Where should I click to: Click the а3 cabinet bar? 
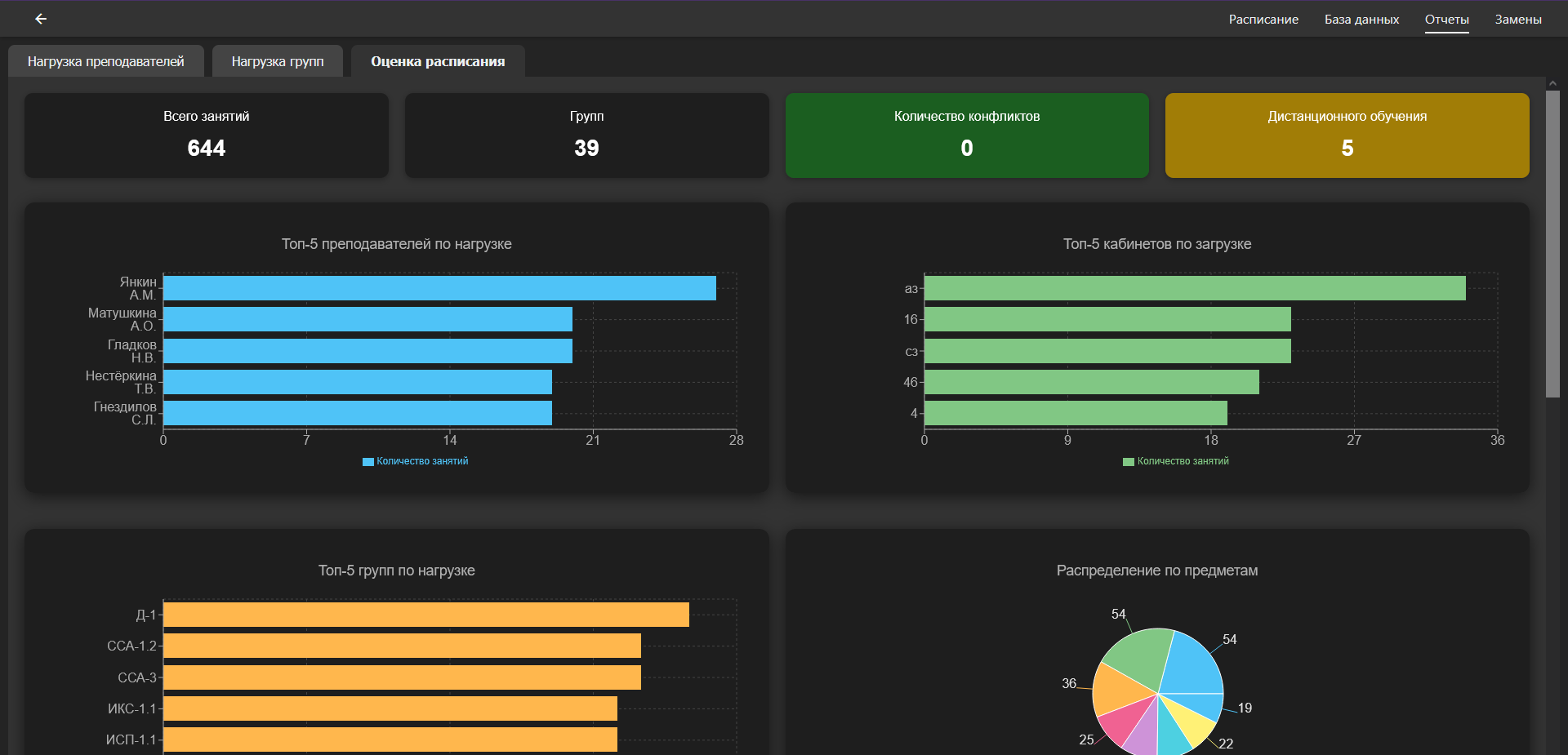[x=1195, y=288]
